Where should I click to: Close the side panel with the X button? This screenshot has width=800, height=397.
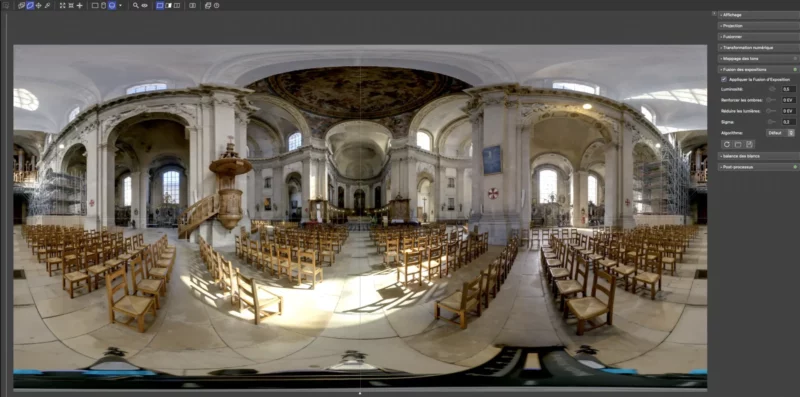[714, 14]
